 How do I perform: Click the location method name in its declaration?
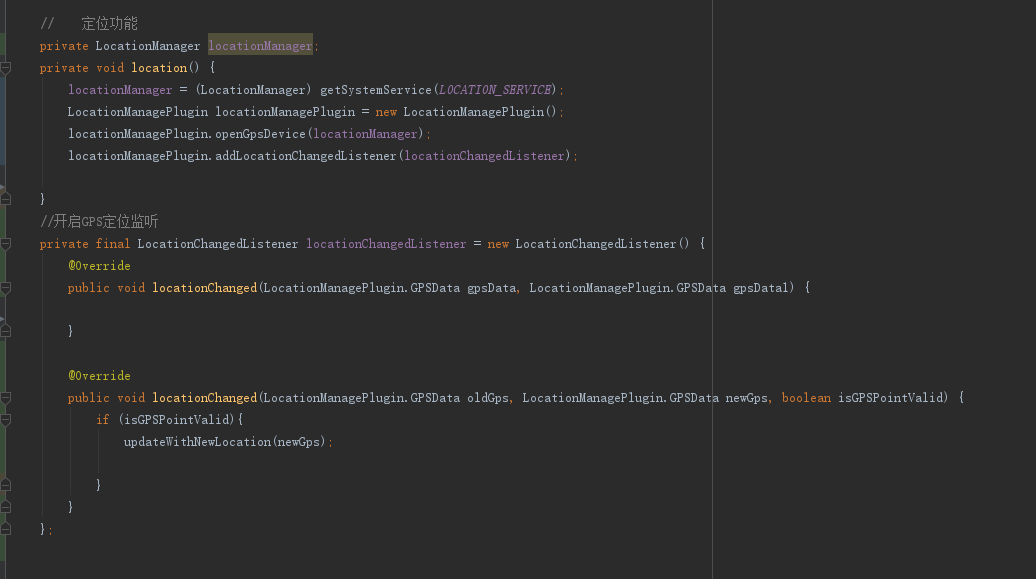click(x=159, y=67)
